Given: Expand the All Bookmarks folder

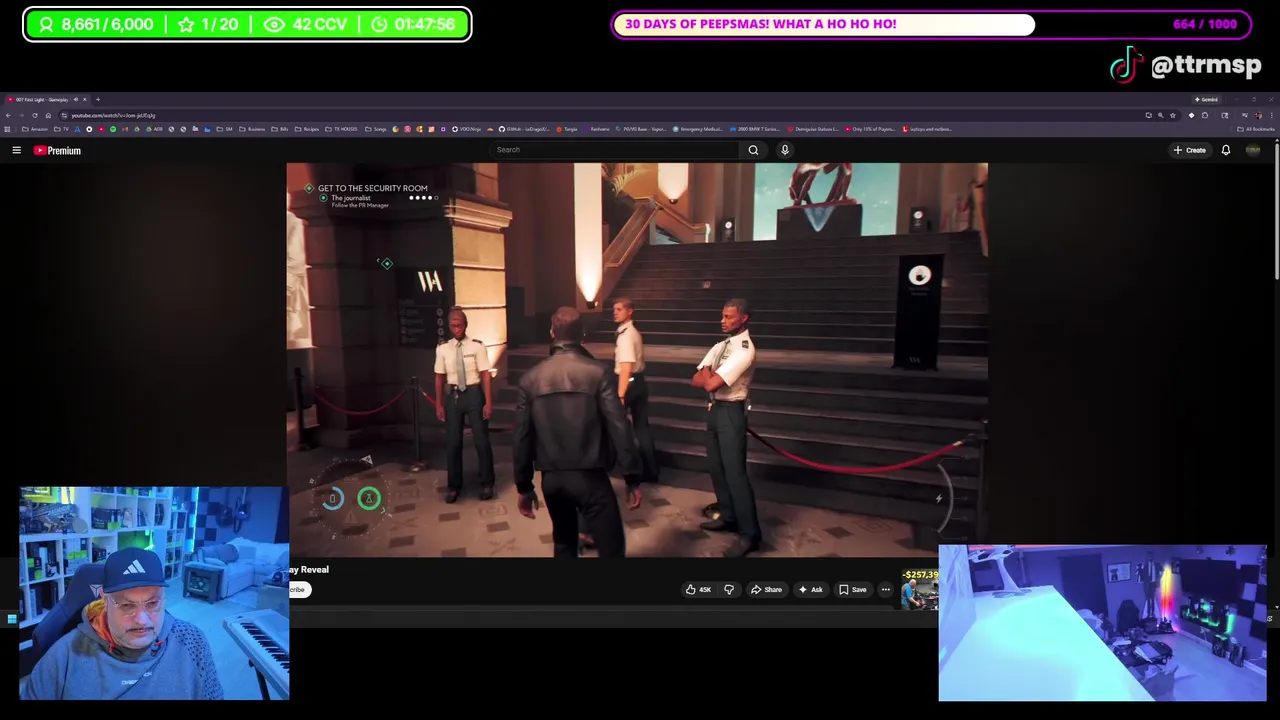Looking at the screenshot, I should click(x=1255, y=129).
